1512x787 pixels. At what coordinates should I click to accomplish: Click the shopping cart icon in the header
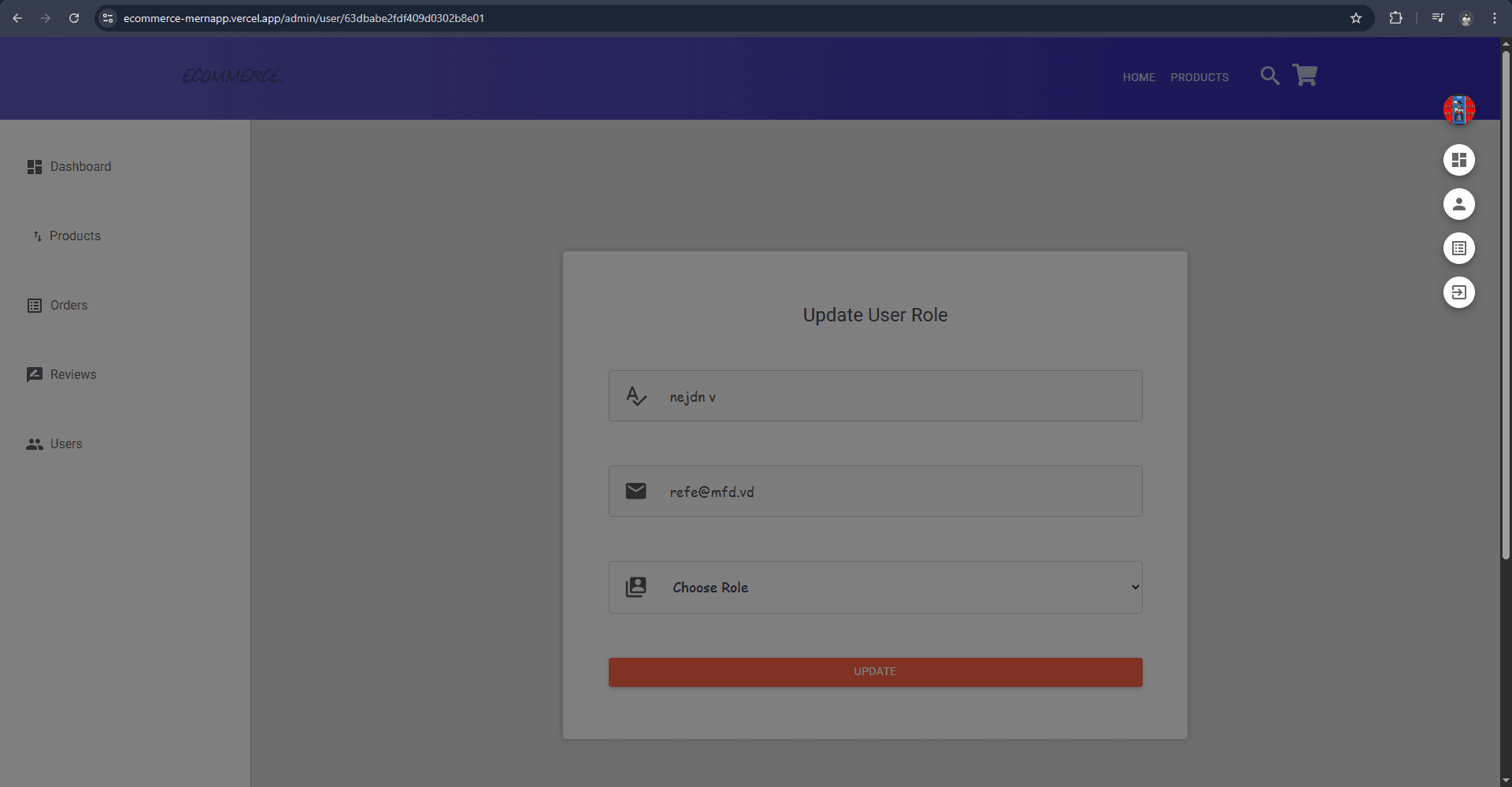(1305, 75)
